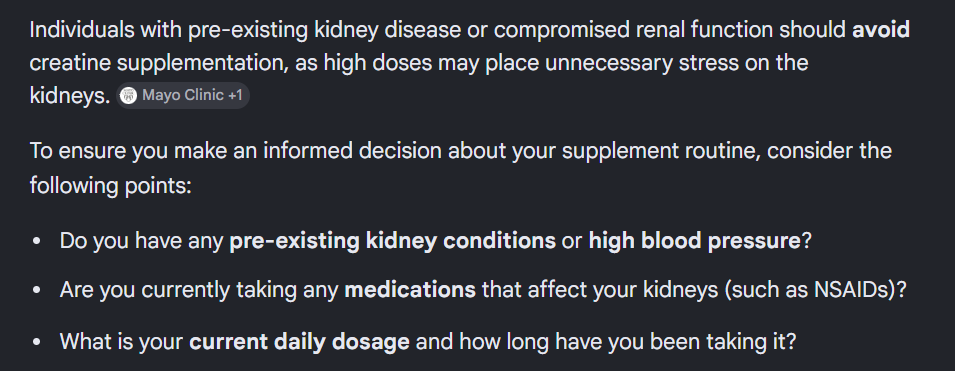955x371 pixels.
Task: Click the Mayo Clinic logo icon
Action: coord(128,96)
